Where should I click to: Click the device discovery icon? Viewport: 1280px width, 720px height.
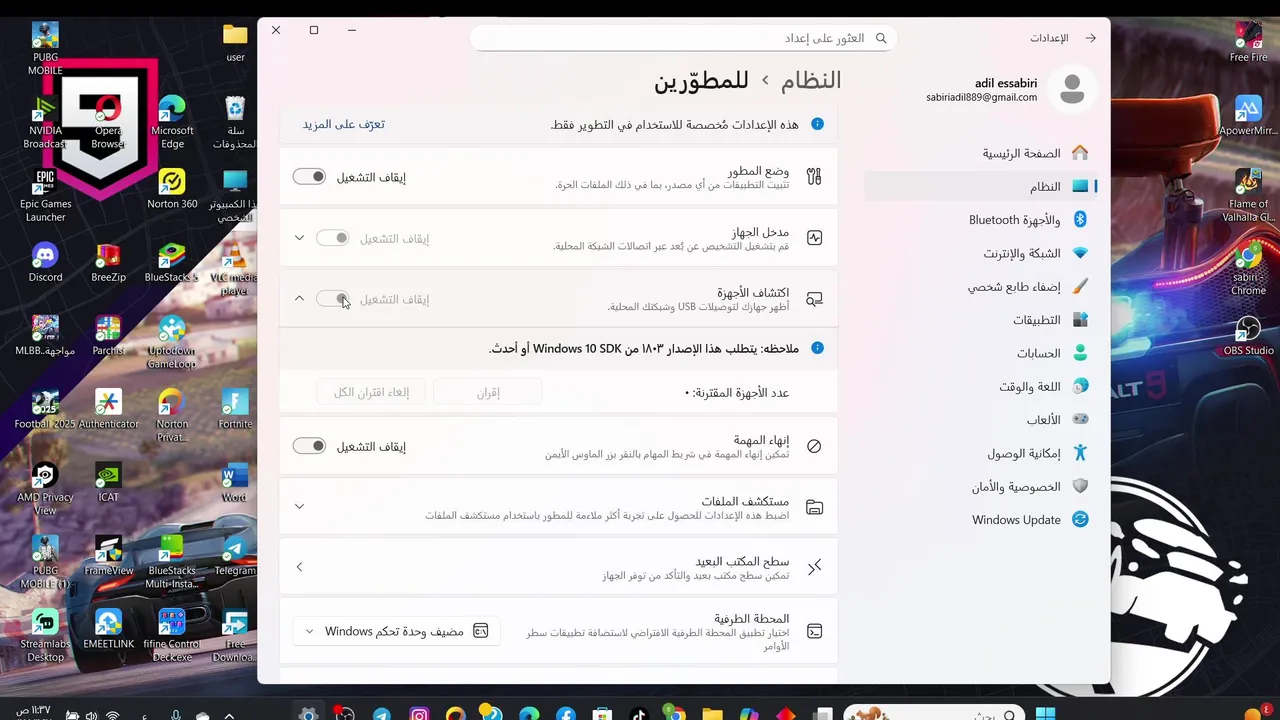click(x=814, y=299)
